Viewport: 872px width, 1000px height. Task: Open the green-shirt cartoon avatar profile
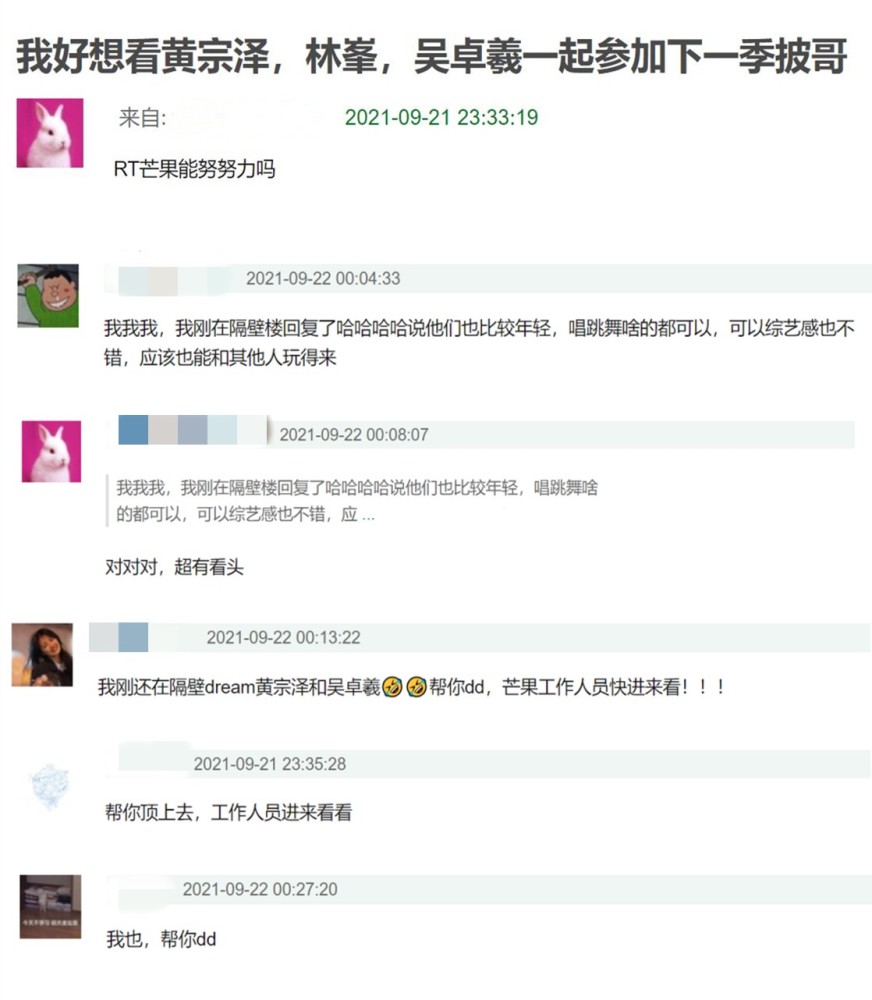point(48,295)
